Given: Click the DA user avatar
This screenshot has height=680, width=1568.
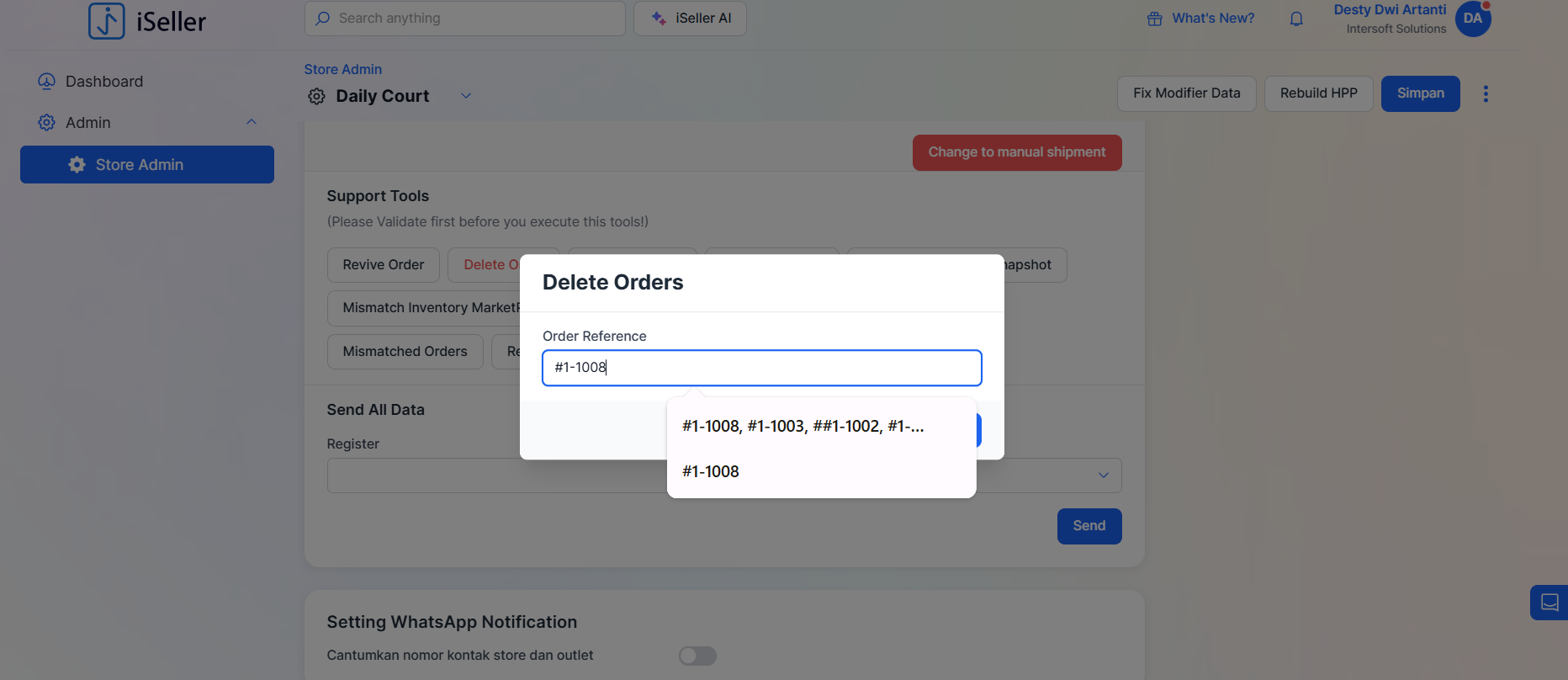Looking at the screenshot, I should [x=1472, y=19].
